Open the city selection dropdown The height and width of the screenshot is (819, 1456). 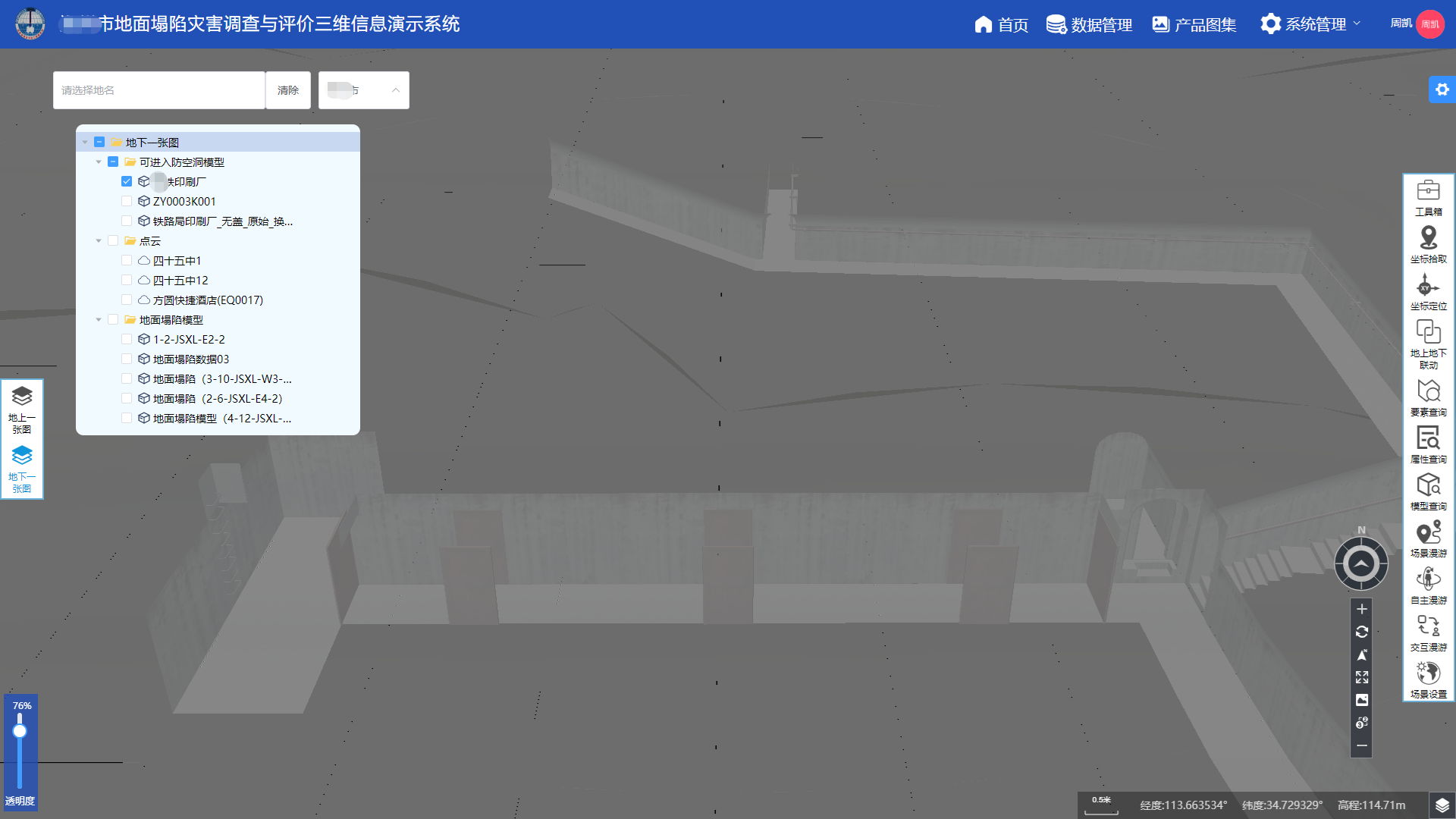(364, 90)
